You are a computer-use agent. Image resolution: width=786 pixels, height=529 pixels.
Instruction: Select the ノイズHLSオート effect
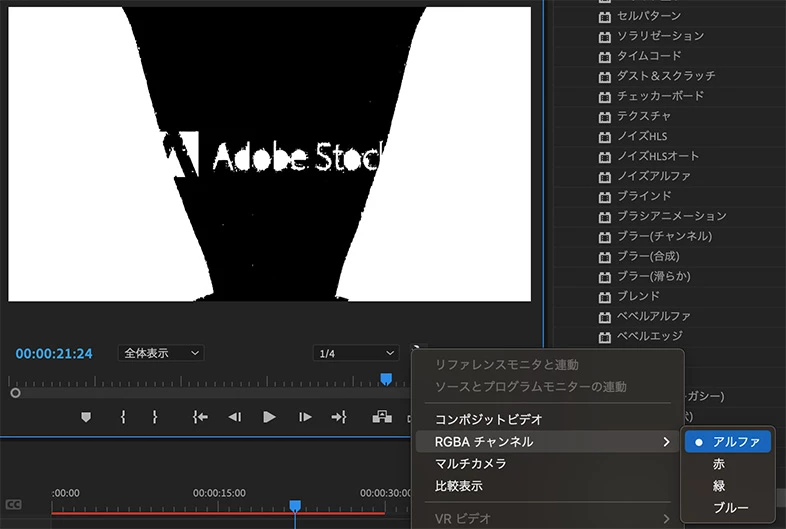[658, 156]
